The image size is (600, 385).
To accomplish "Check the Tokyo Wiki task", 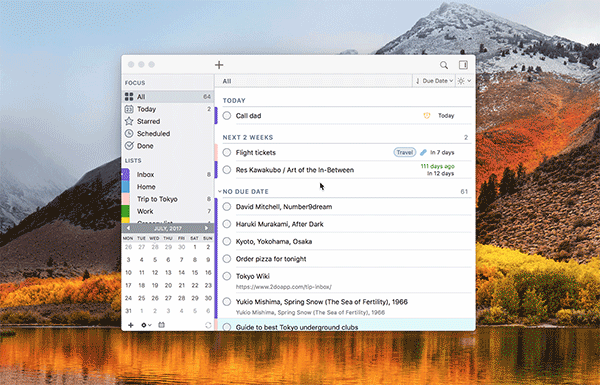I will tap(227, 276).
